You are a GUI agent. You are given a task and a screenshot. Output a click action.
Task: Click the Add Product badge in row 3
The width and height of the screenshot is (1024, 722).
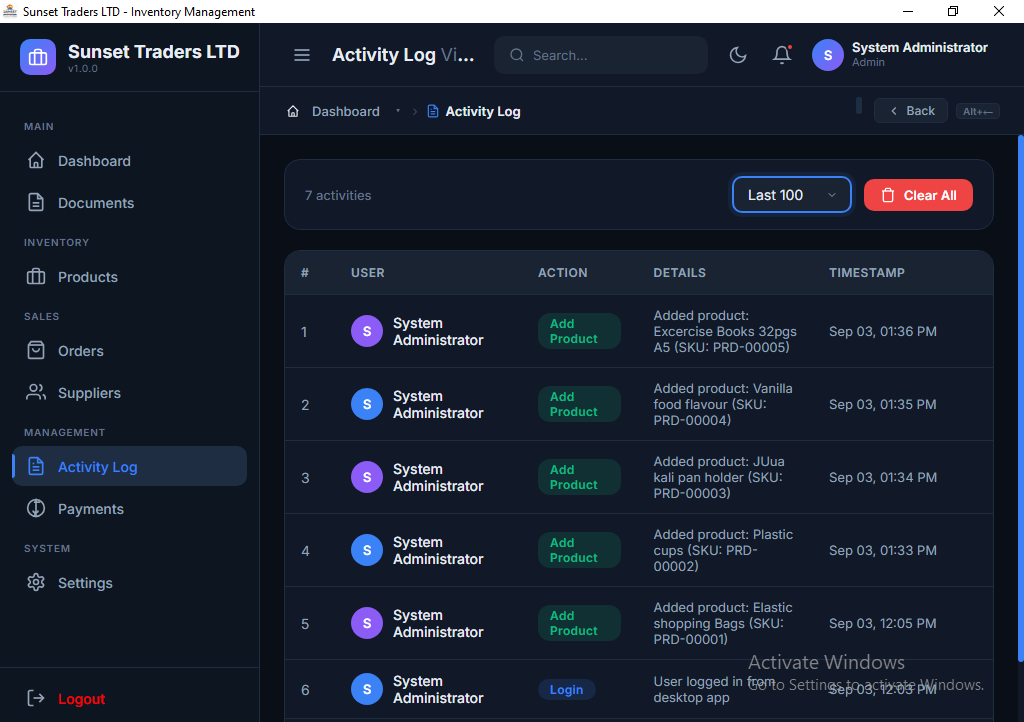click(579, 477)
